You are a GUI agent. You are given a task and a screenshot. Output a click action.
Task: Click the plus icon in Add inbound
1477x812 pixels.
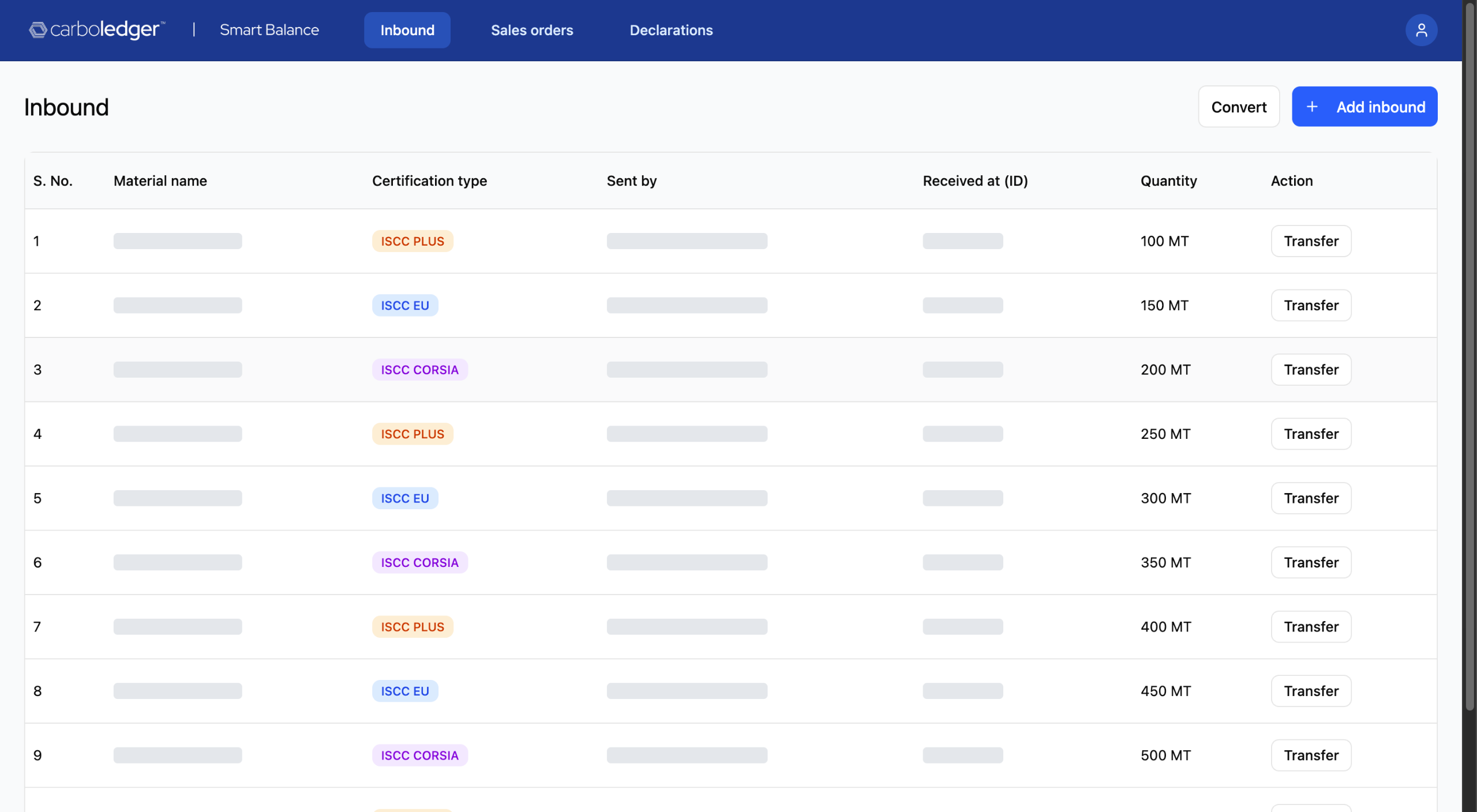pos(1312,107)
